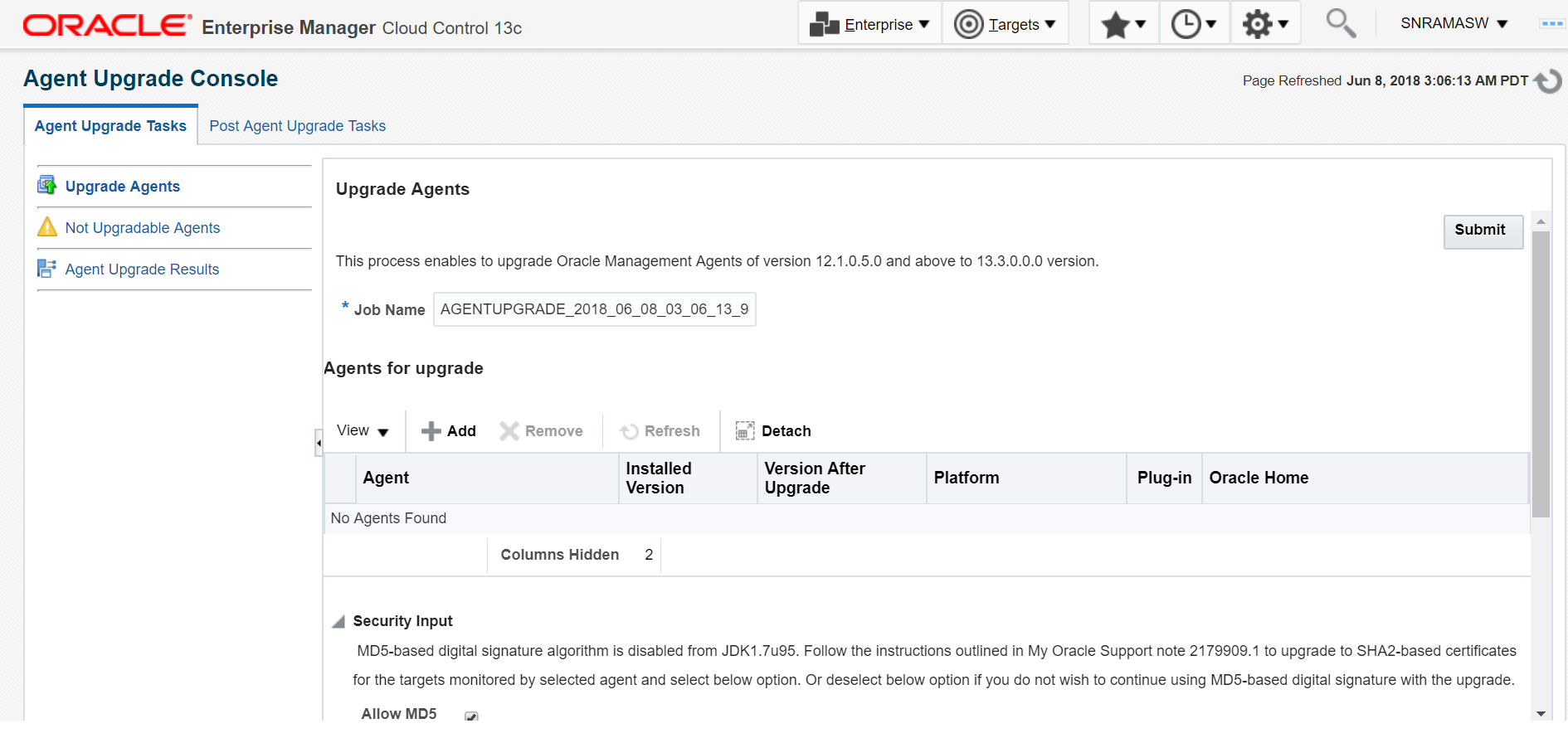1568x738 pixels.
Task: Click the Refresh toolbar button
Action: tap(660, 431)
